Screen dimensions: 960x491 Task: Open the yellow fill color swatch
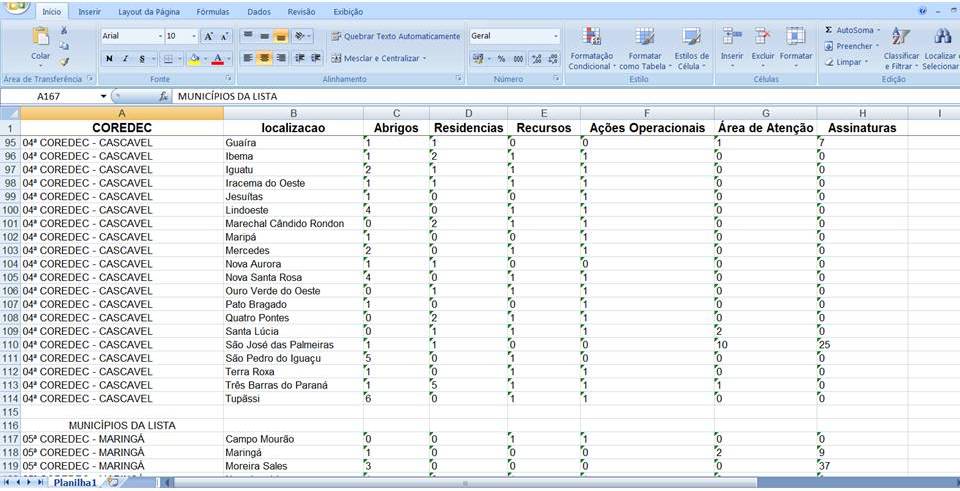tap(193, 59)
